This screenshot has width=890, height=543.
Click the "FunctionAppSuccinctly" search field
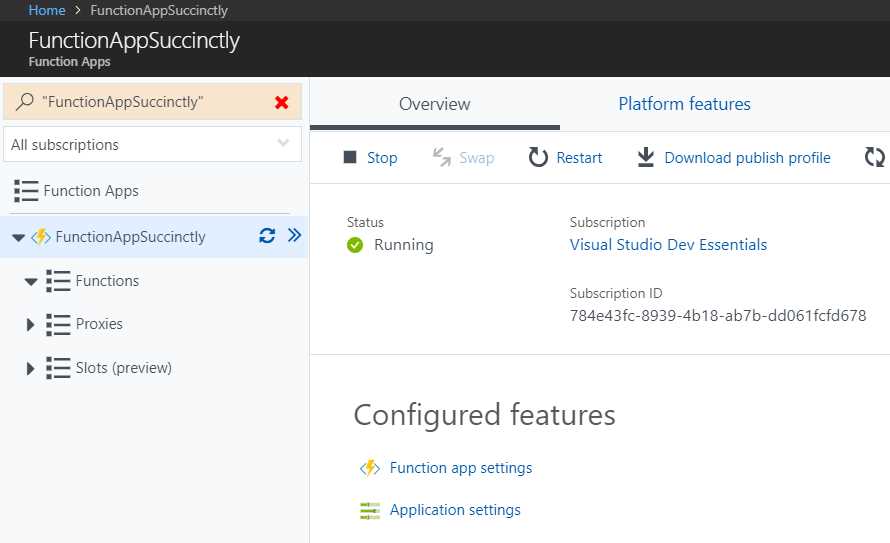point(153,102)
